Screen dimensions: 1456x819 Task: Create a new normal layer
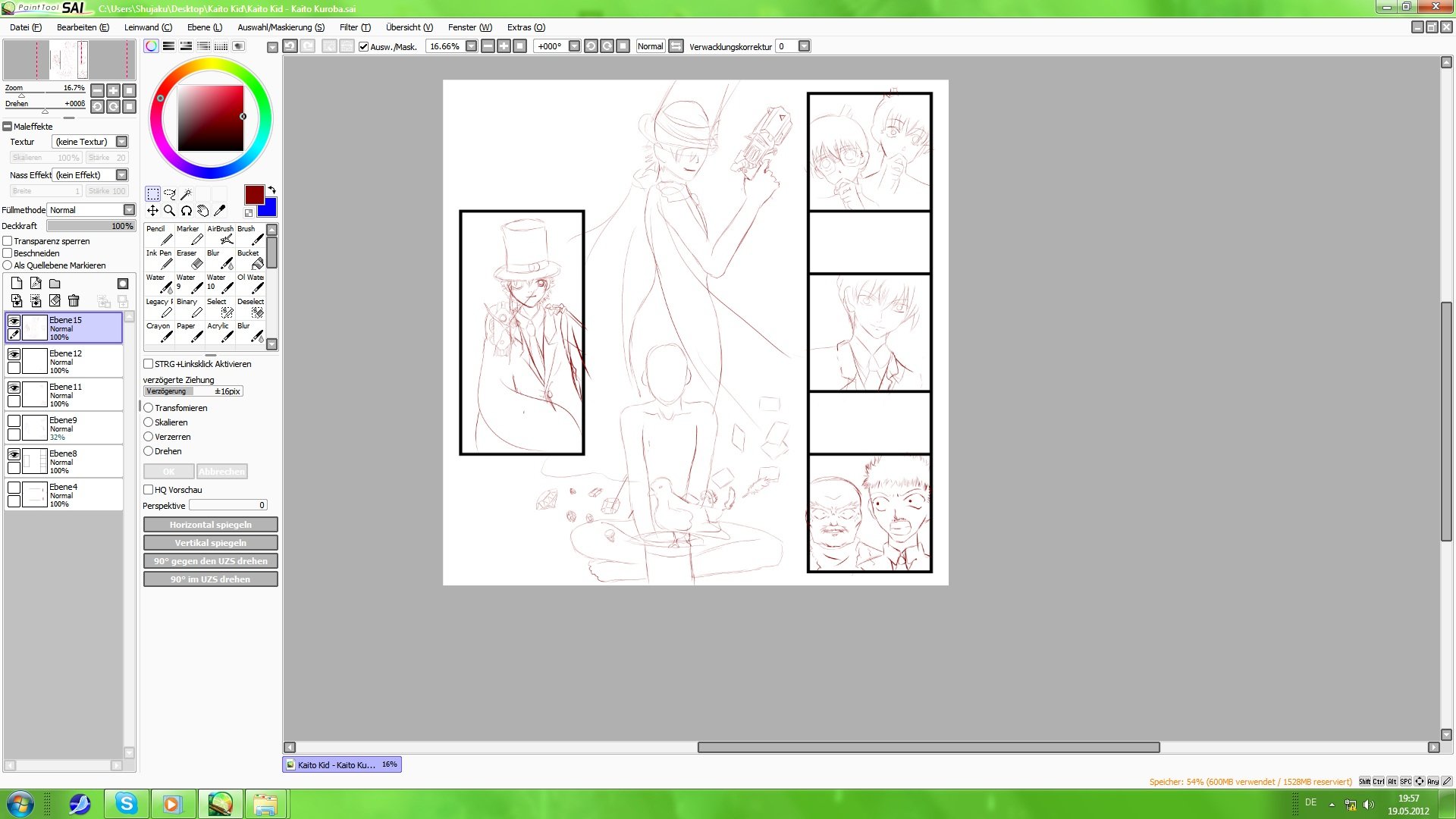[17, 284]
